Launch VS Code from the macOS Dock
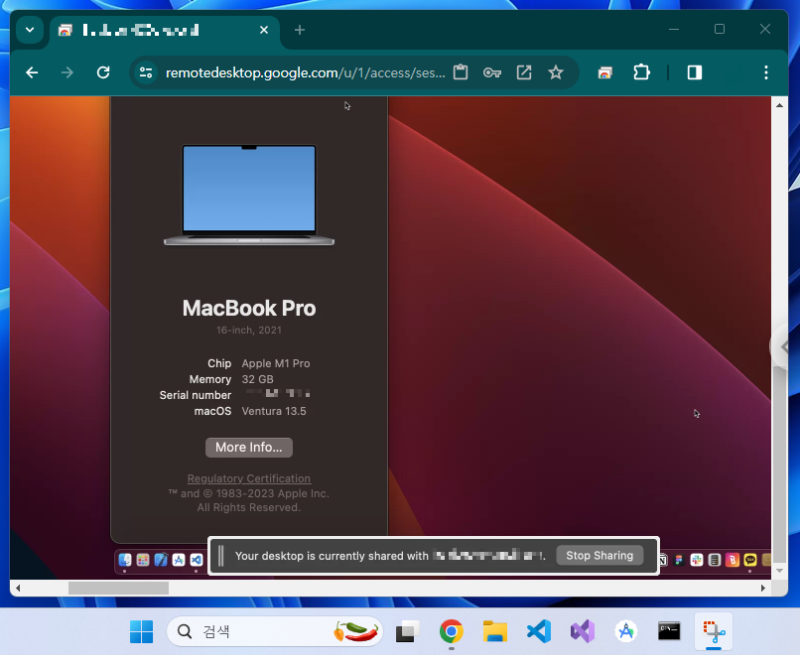This screenshot has width=800, height=655. pyautogui.click(x=196, y=560)
